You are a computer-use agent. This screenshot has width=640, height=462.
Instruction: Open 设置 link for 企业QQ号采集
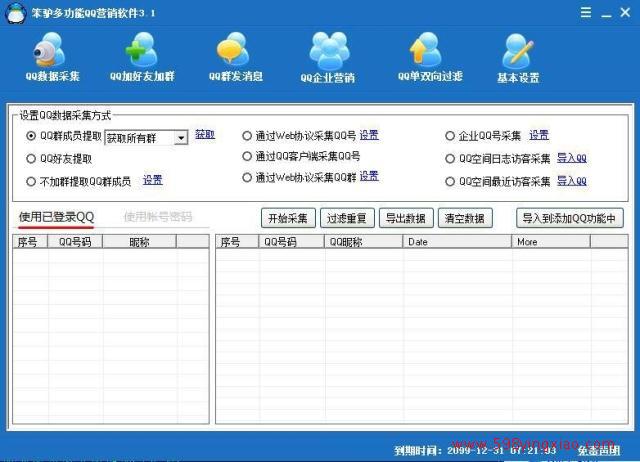pyautogui.click(x=539, y=135)
